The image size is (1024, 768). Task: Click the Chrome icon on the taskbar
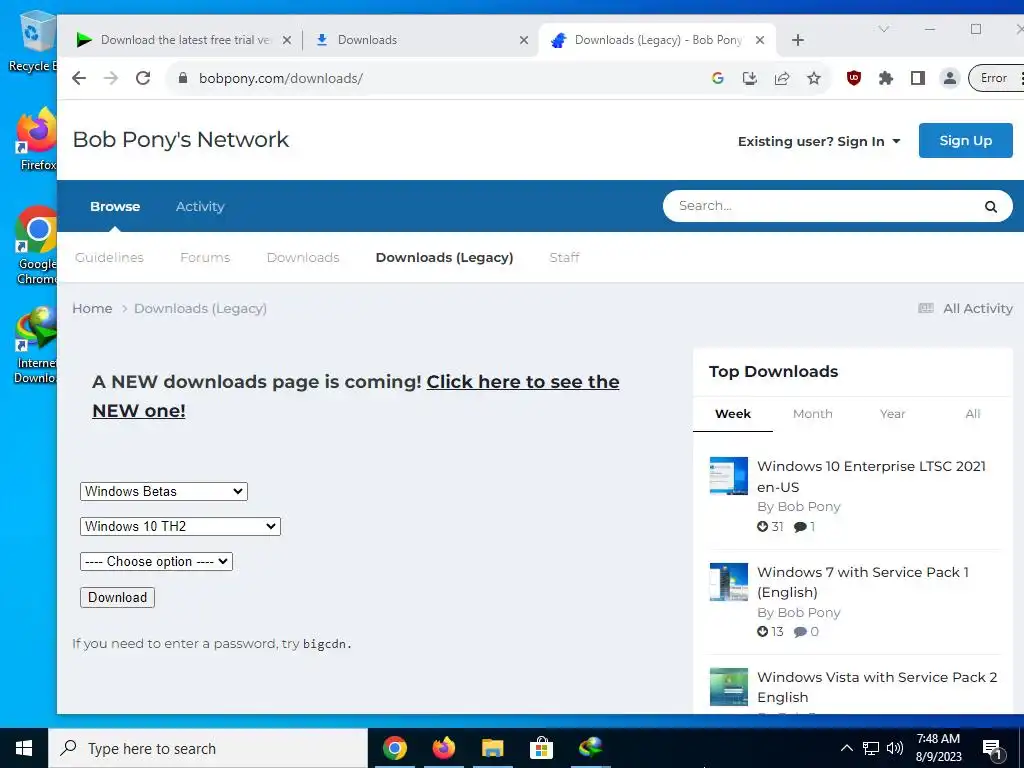394,748
